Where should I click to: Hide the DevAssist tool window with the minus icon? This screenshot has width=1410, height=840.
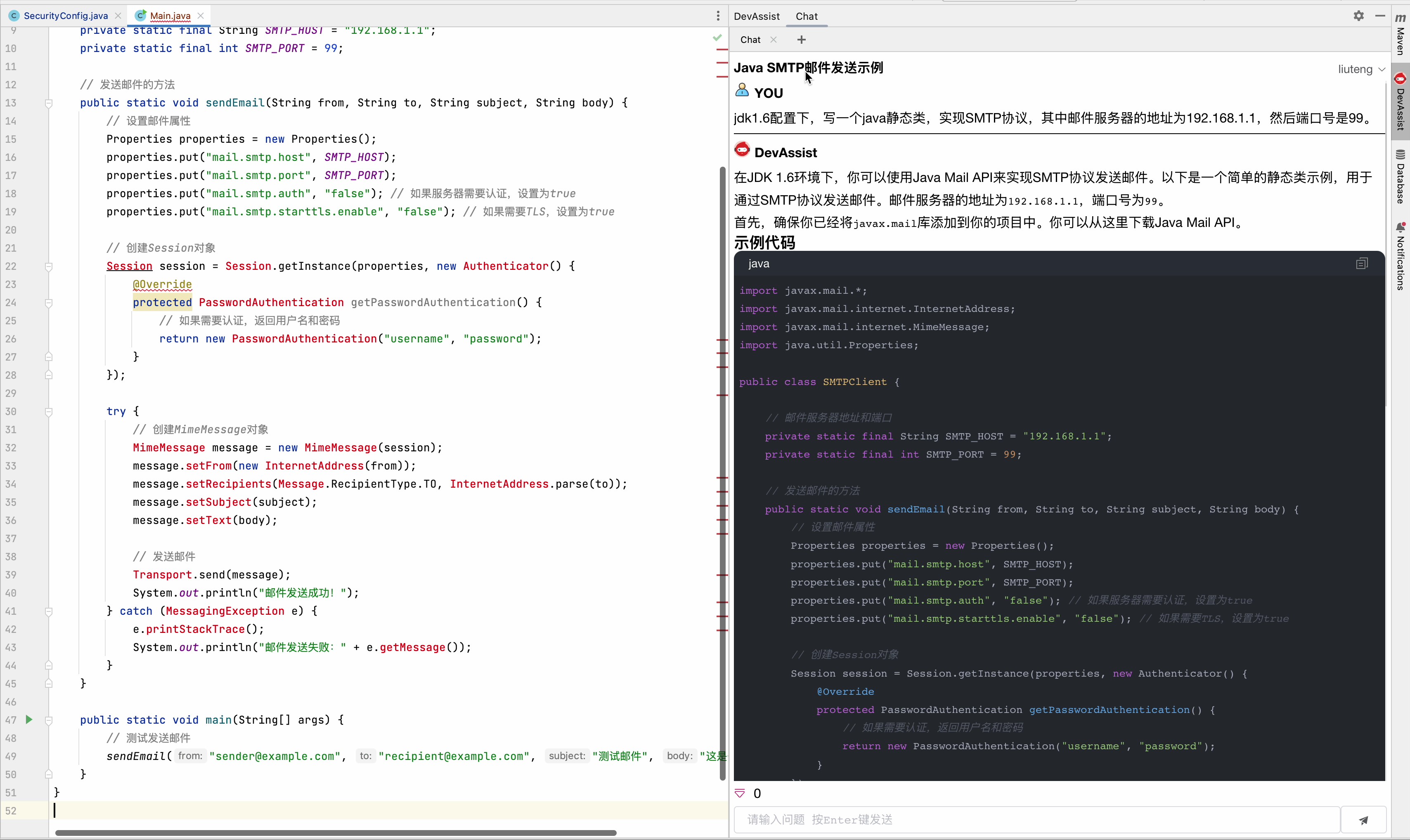pos(1380,16)
